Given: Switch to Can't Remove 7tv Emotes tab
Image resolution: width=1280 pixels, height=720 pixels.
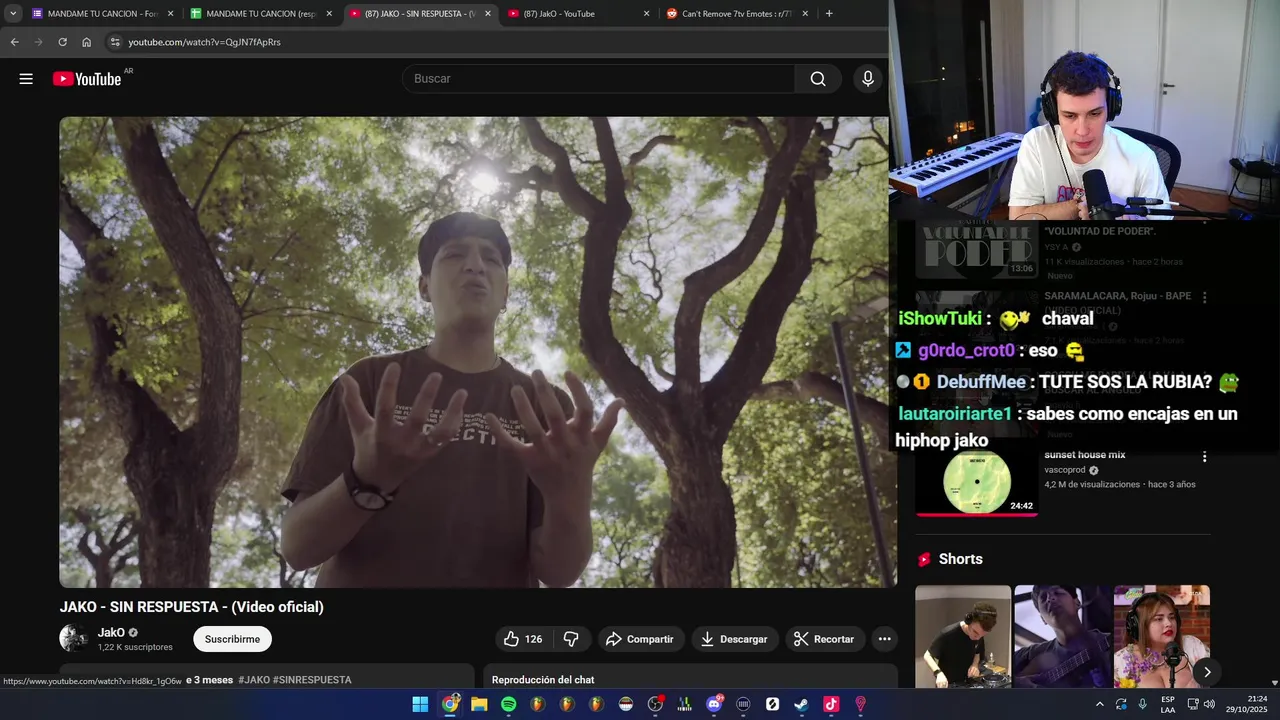Looking at the screenshot, I should [x=737, y=14].
